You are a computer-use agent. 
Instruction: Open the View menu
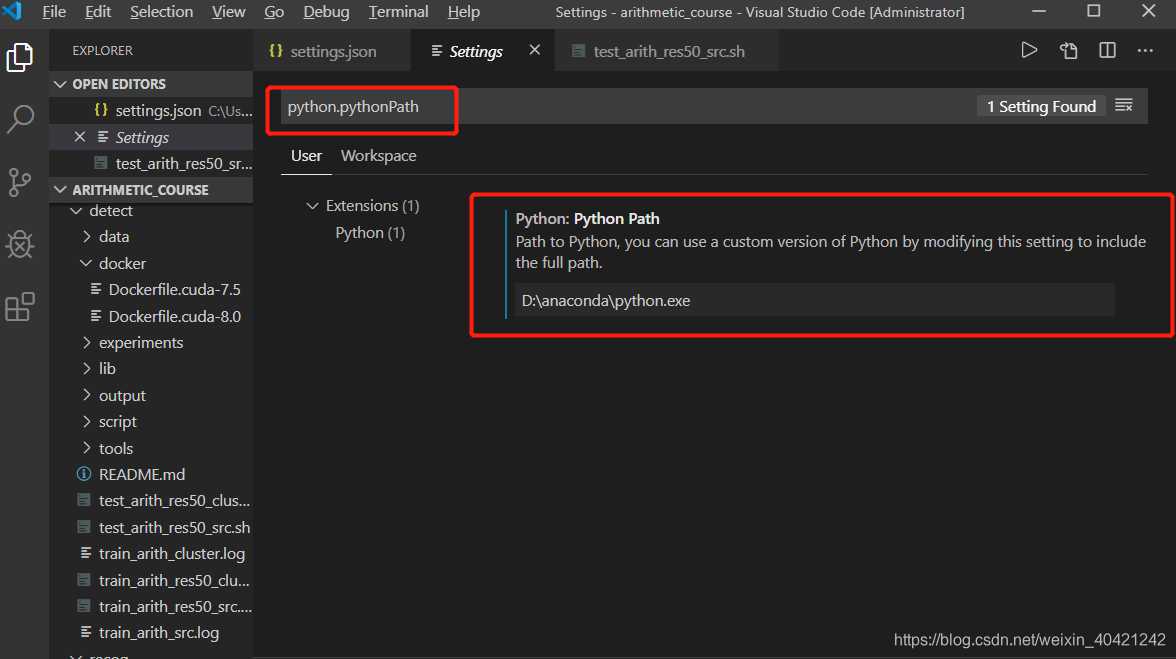(x=228, y=12)
